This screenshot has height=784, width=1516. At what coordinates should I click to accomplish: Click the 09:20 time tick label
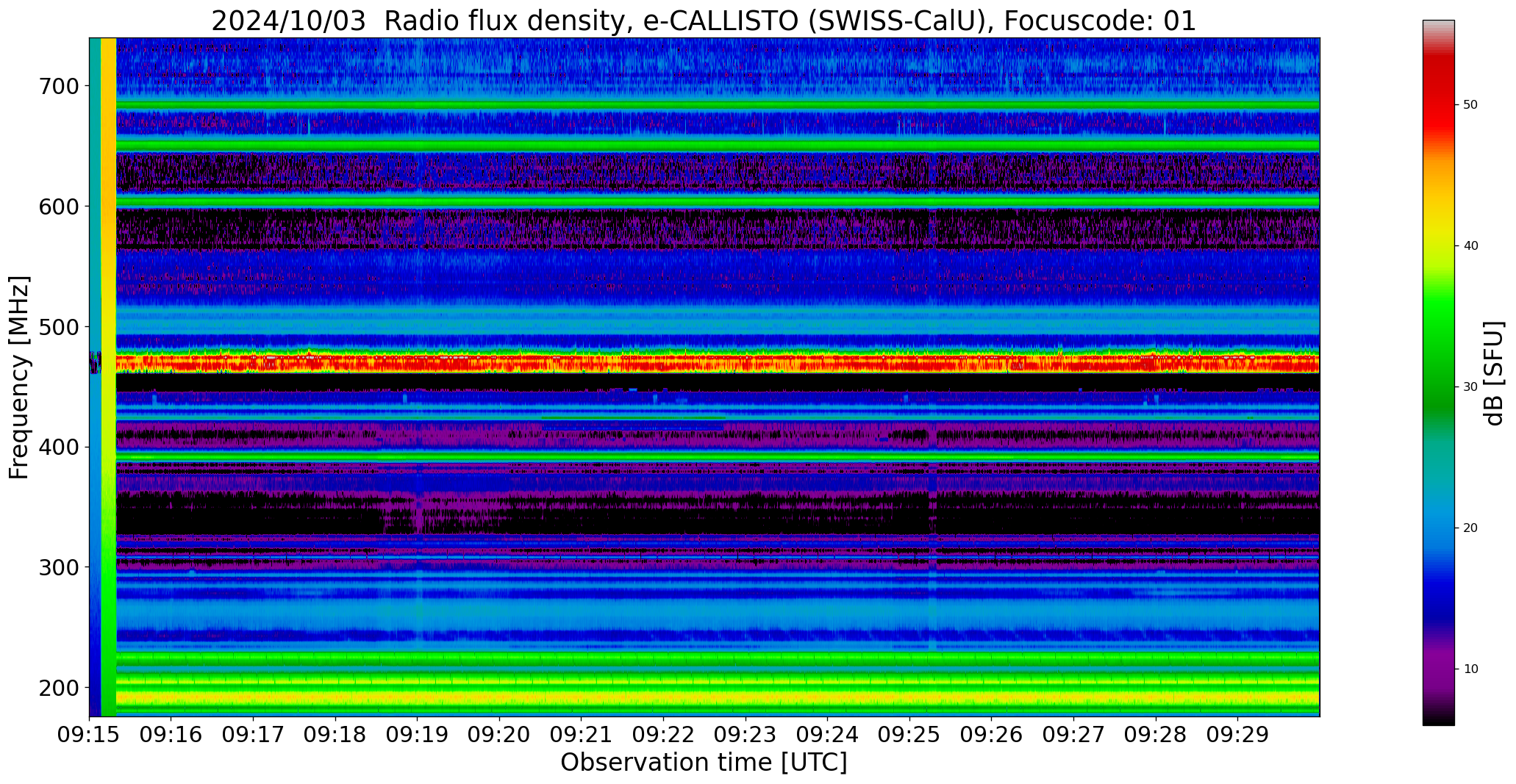(499, 736)
